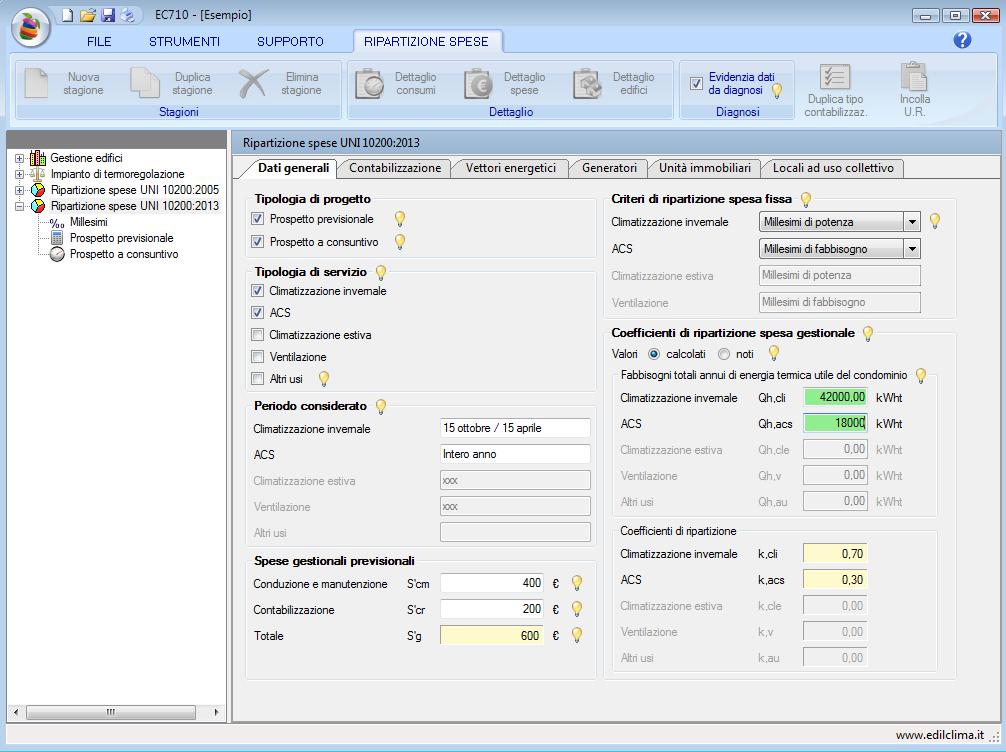
Task: Switch to Locali ad uso collettivo tab
Action: click(833, 168)
